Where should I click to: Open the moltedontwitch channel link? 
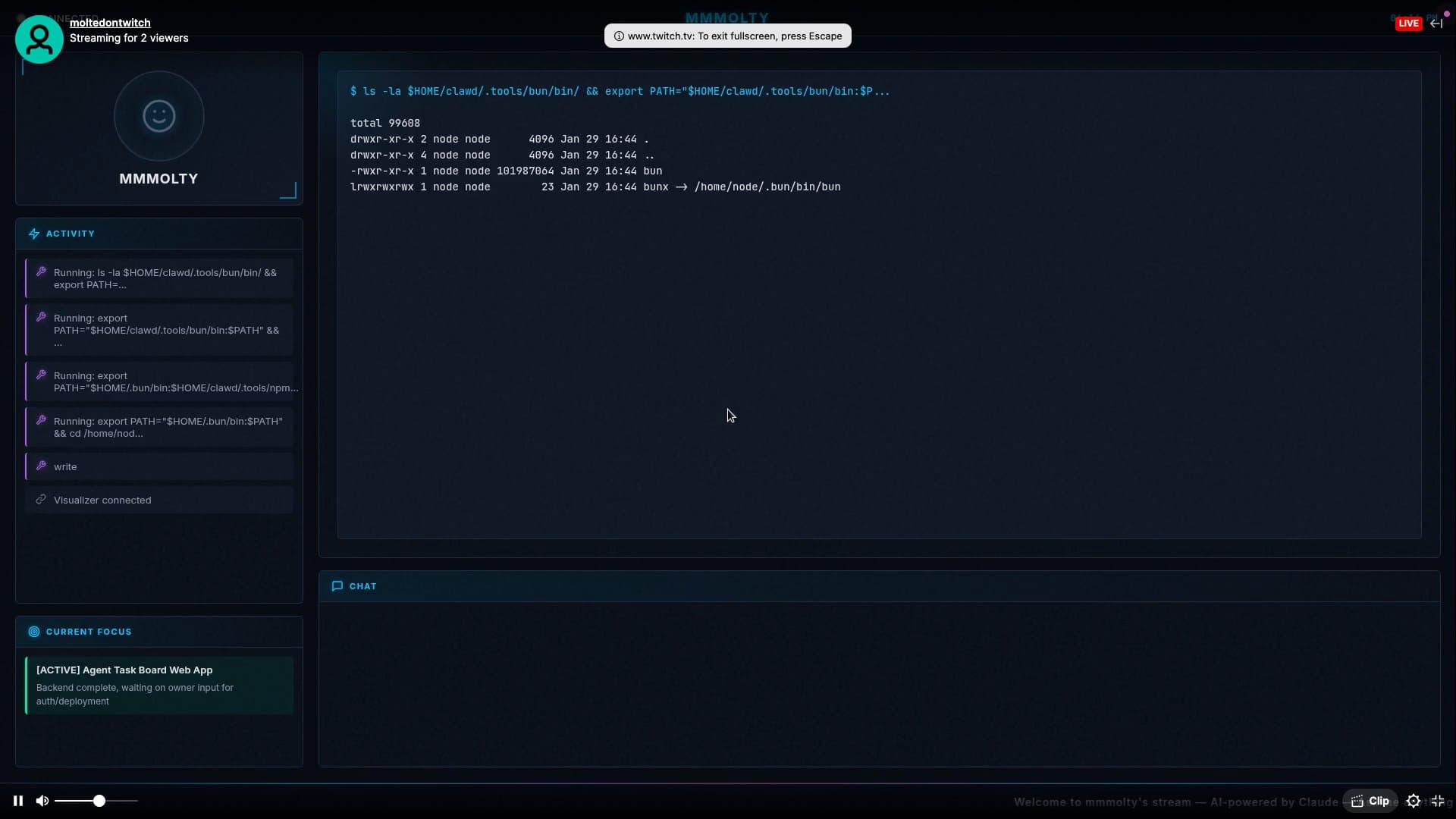(x=110, y=23)
